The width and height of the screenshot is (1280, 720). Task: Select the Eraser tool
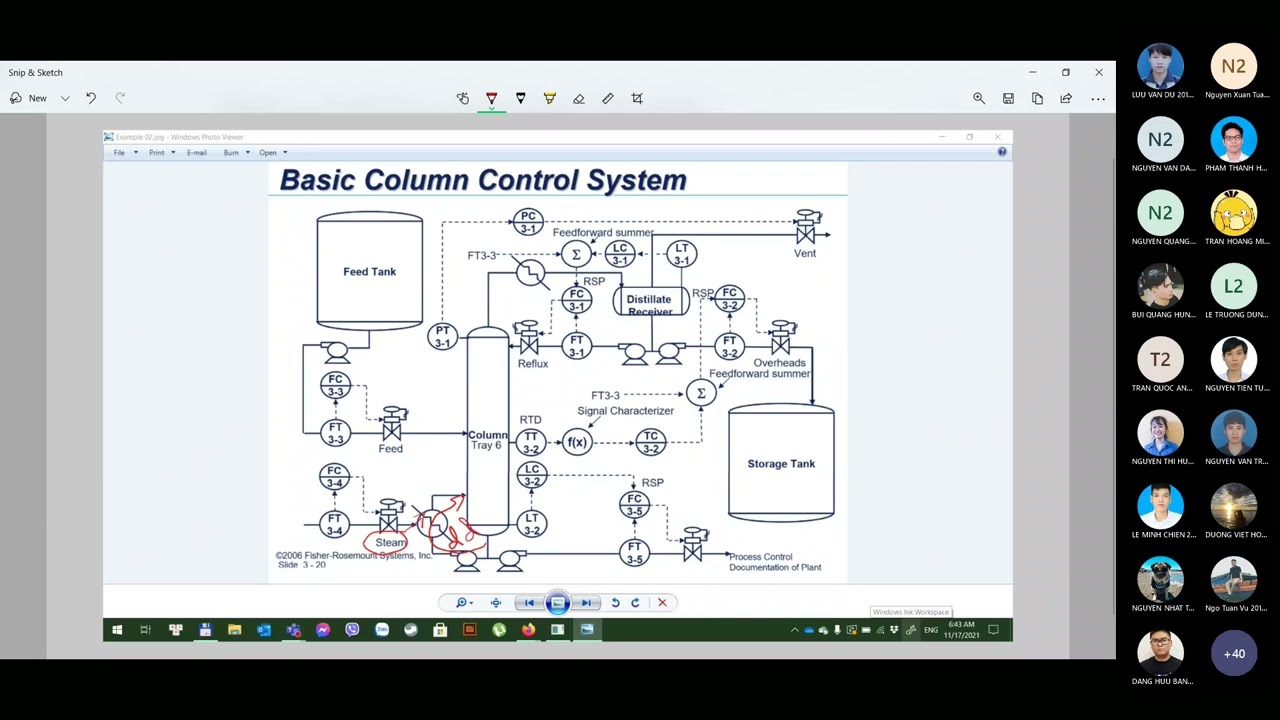(x=578, y=98)
